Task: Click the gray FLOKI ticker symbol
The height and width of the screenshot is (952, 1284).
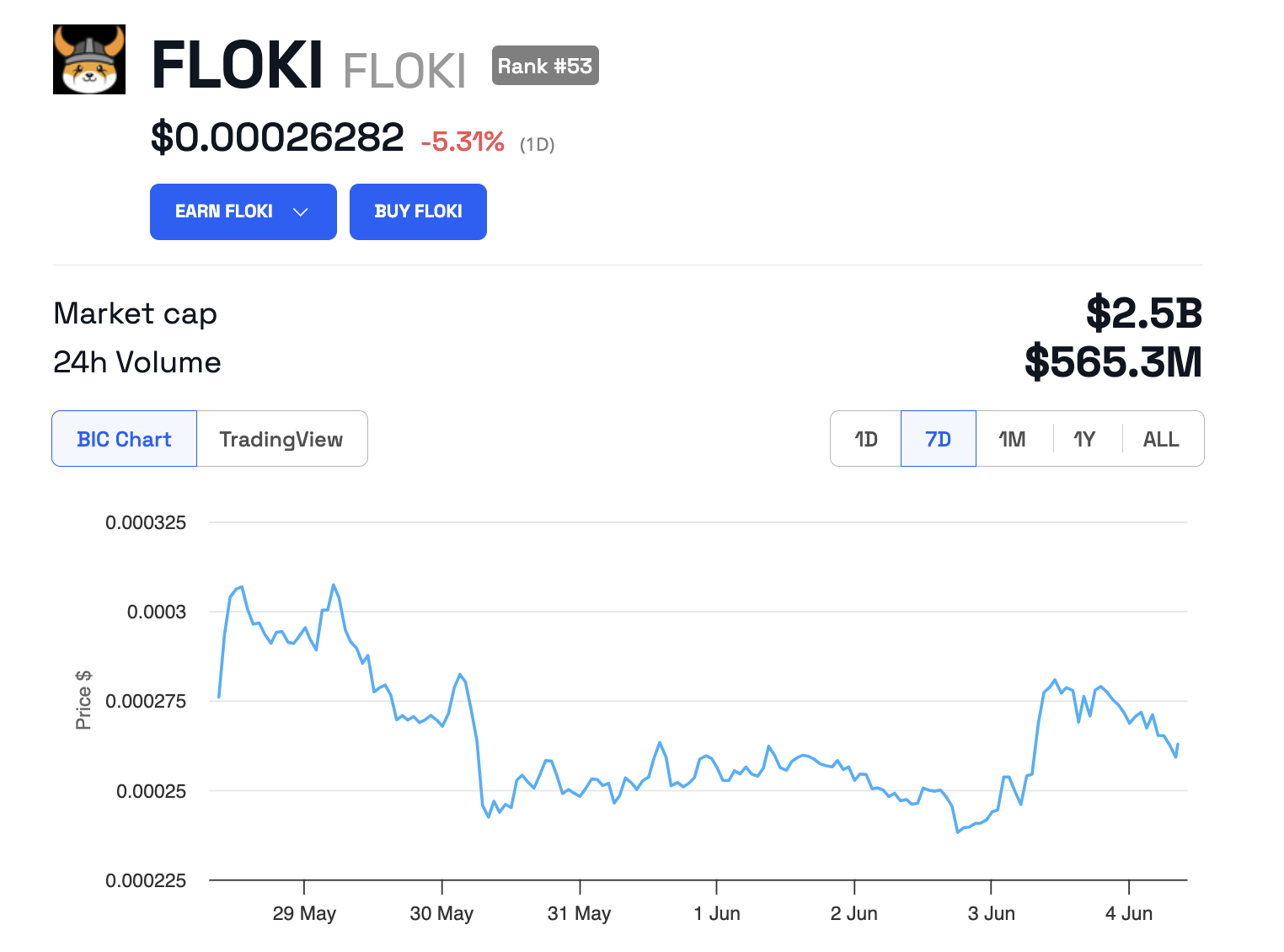Action: click(x=404, y=71)
